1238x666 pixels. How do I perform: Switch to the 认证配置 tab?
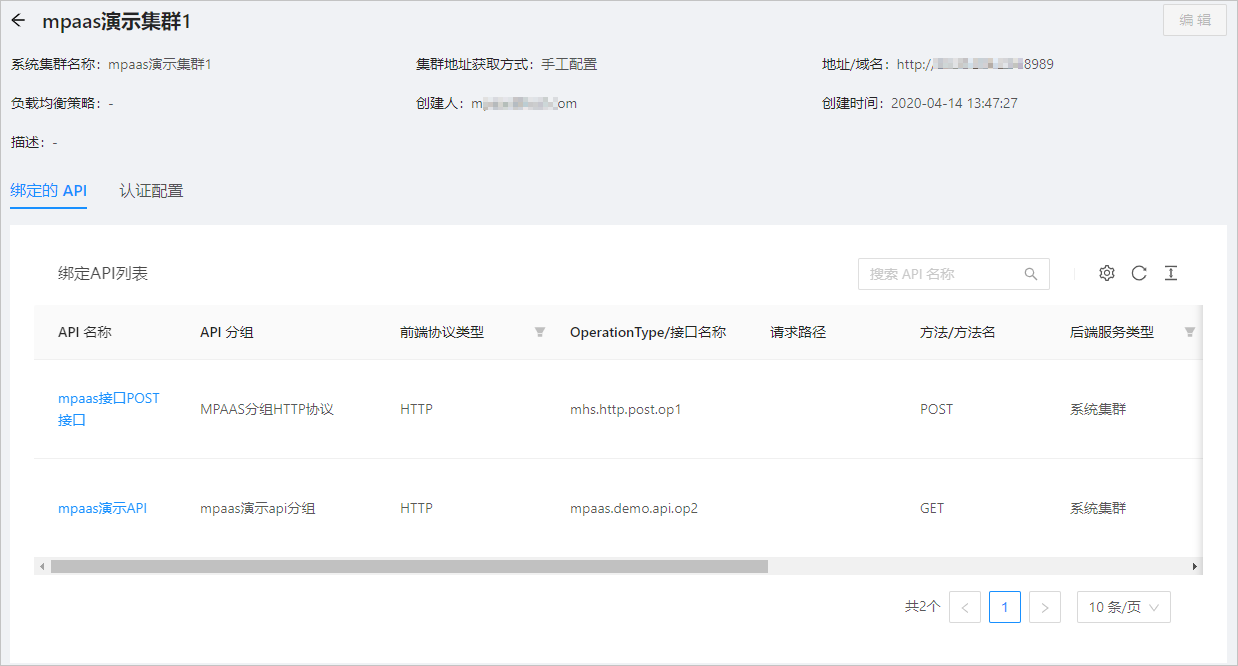click(x=151, y=190)
